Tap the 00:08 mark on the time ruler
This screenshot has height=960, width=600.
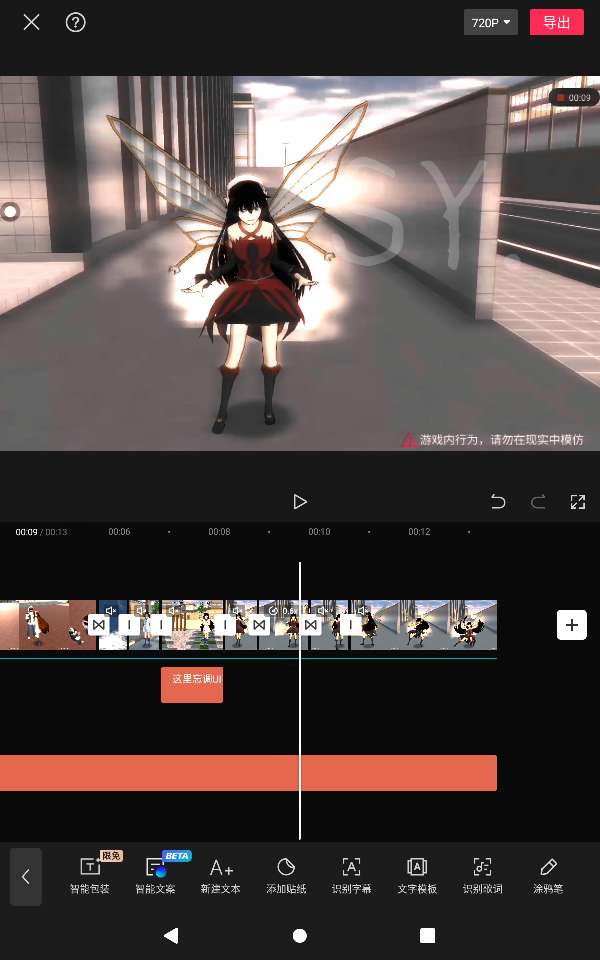coord(219,531)
